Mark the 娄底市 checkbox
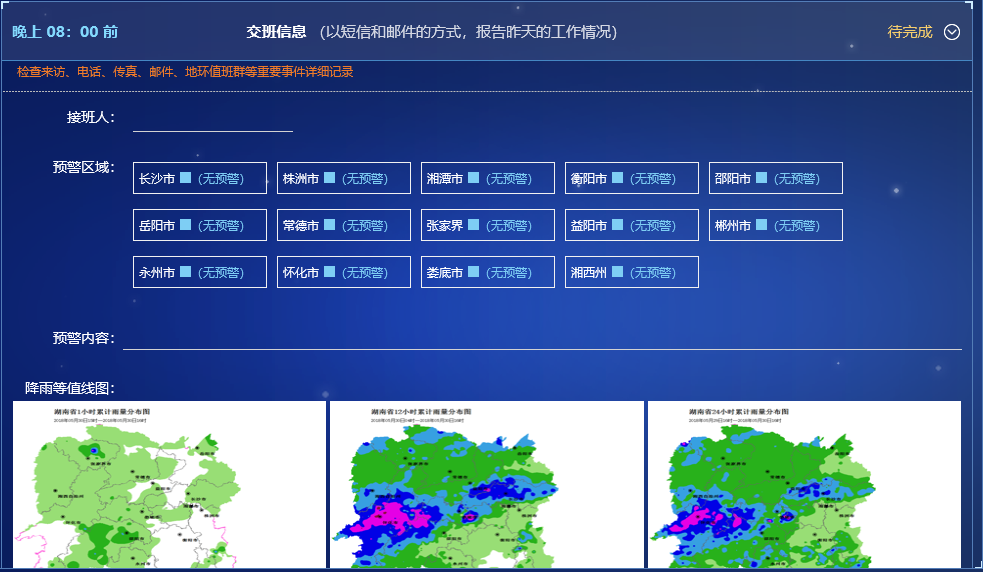The image size is (983, 572). point(474,272)
